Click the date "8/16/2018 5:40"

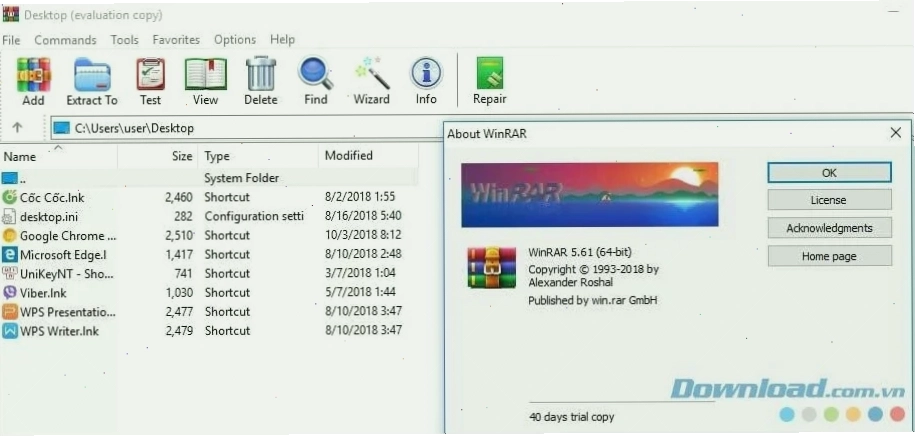click(x=363, y=215)
